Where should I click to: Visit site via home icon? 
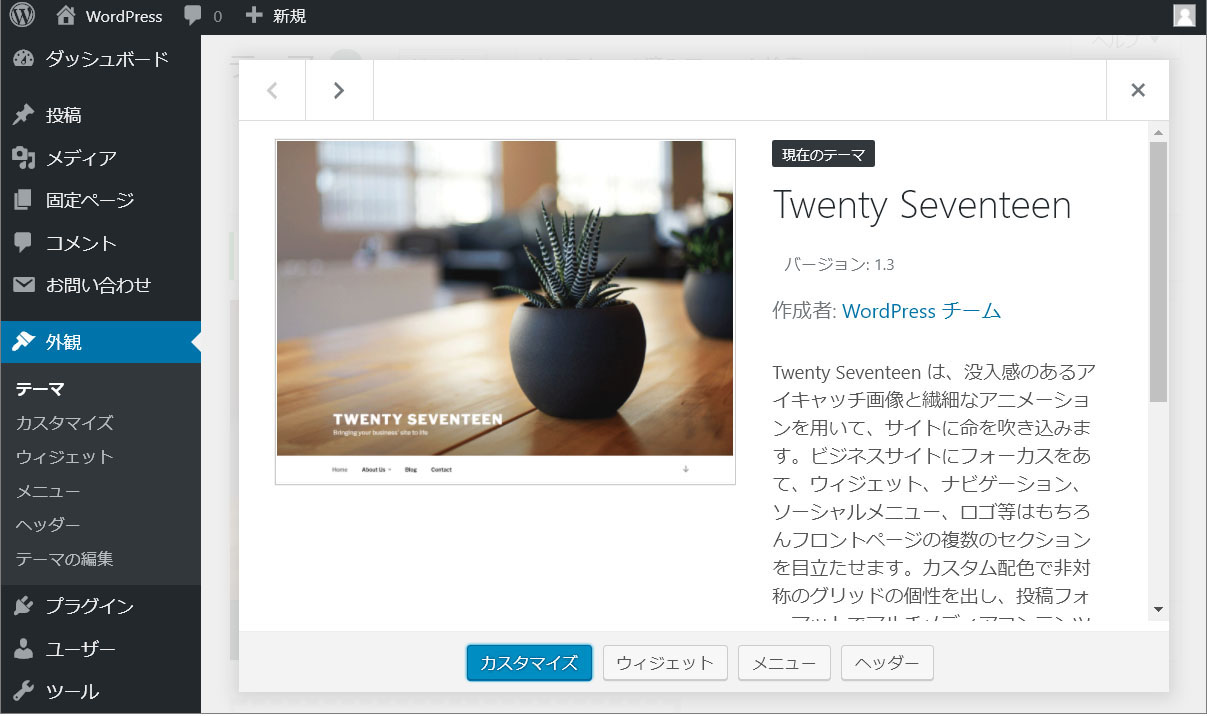point(66,15)
